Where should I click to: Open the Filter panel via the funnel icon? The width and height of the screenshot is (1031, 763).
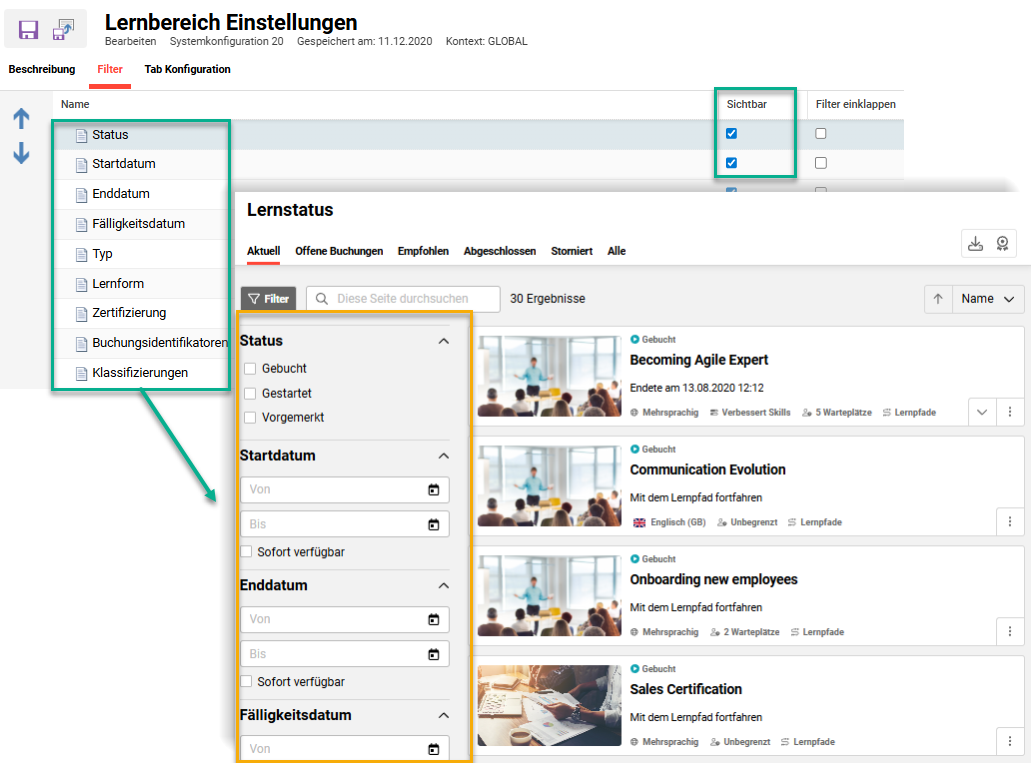[x=267, y=298]
